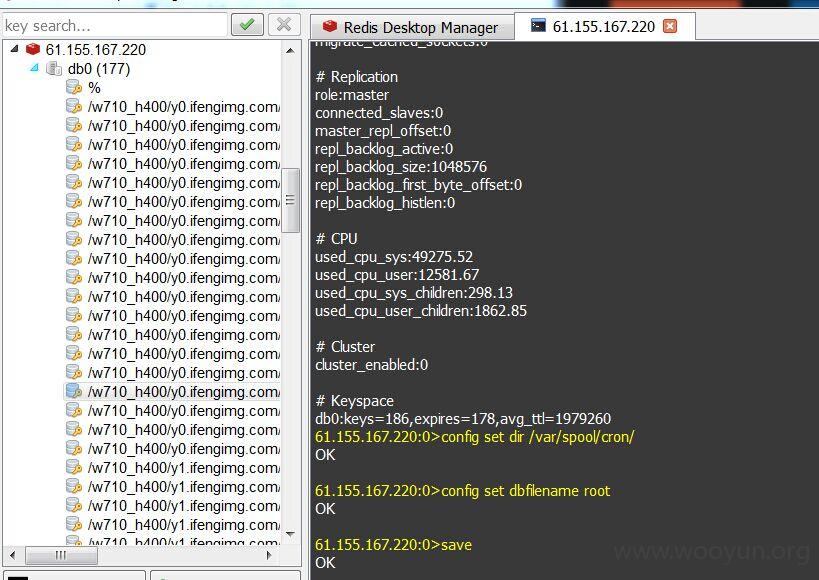Click the yellow 'save' command line
Image resolution: width=819 pixels, height=580 pixels.
pyautogui.click(x=393, y=545)
